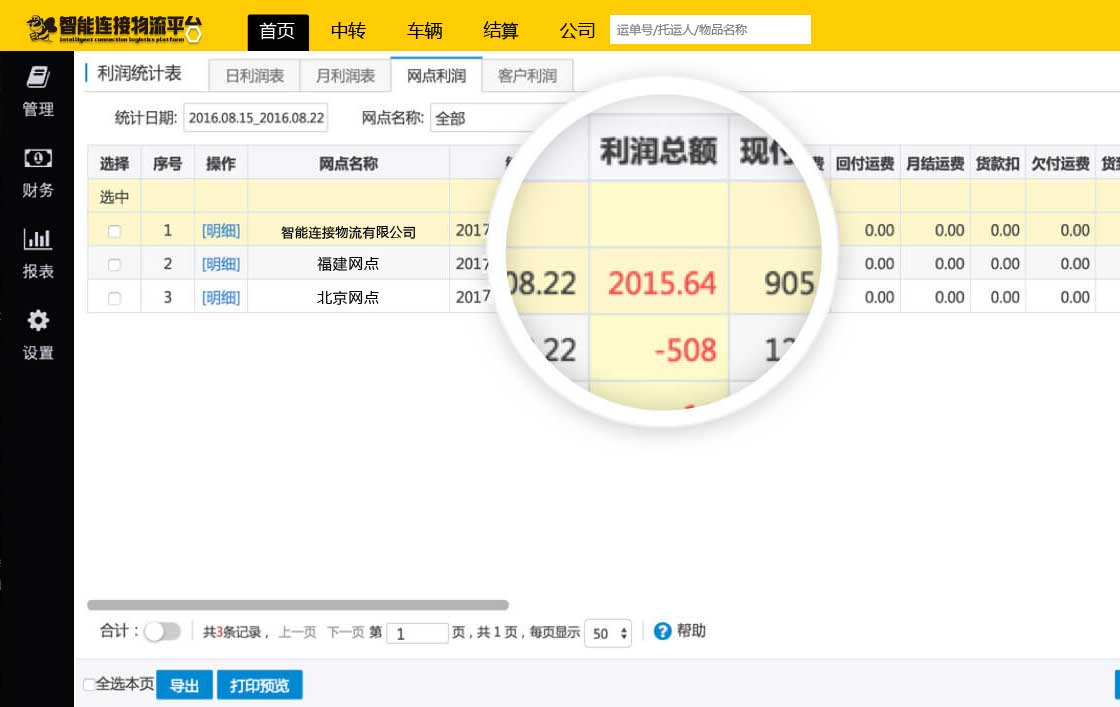Switch to the 客户利润 tab
This screenshot has width=1120, height=707.
527,76
